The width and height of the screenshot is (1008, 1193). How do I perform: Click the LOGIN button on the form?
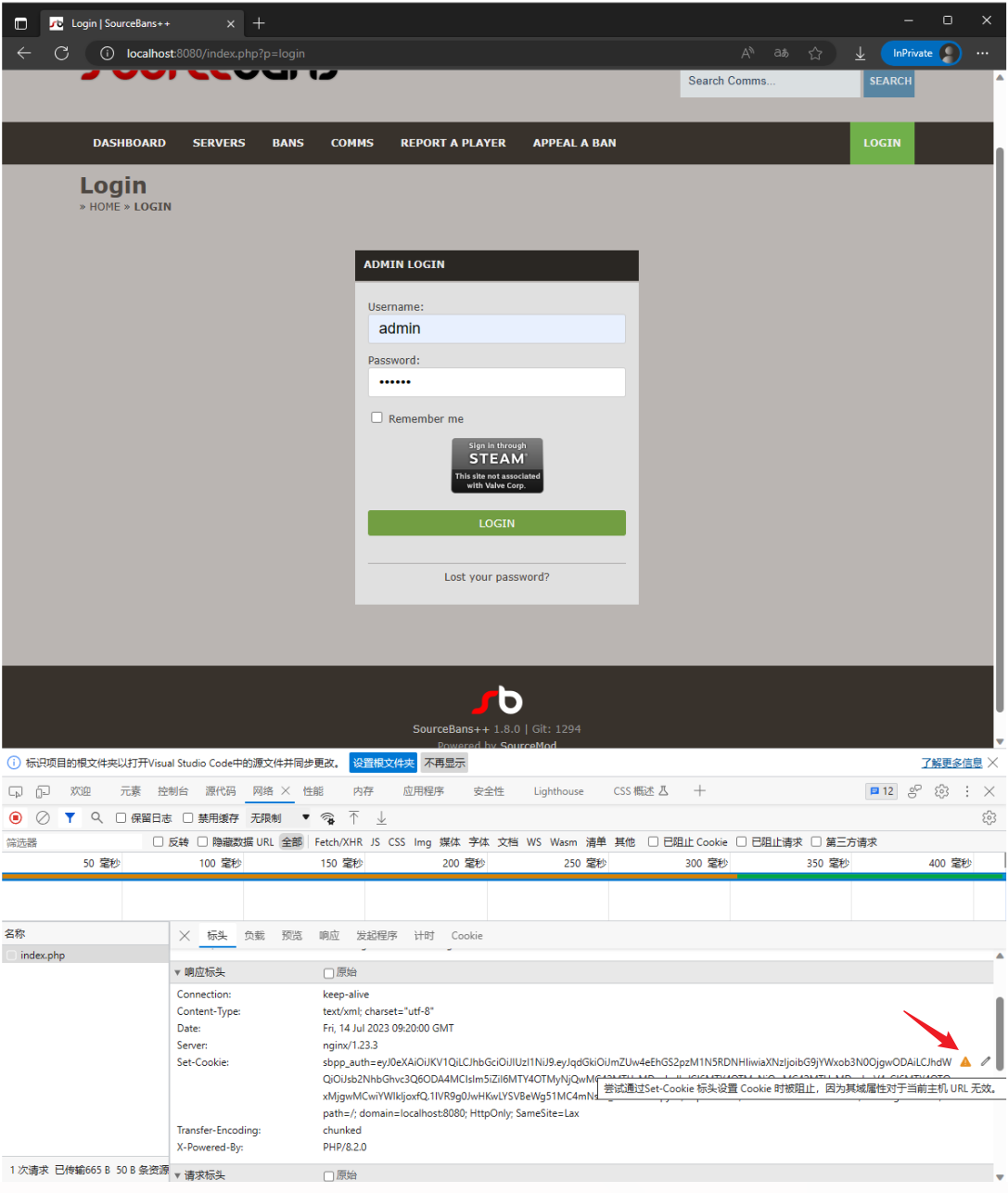[496, 522]
